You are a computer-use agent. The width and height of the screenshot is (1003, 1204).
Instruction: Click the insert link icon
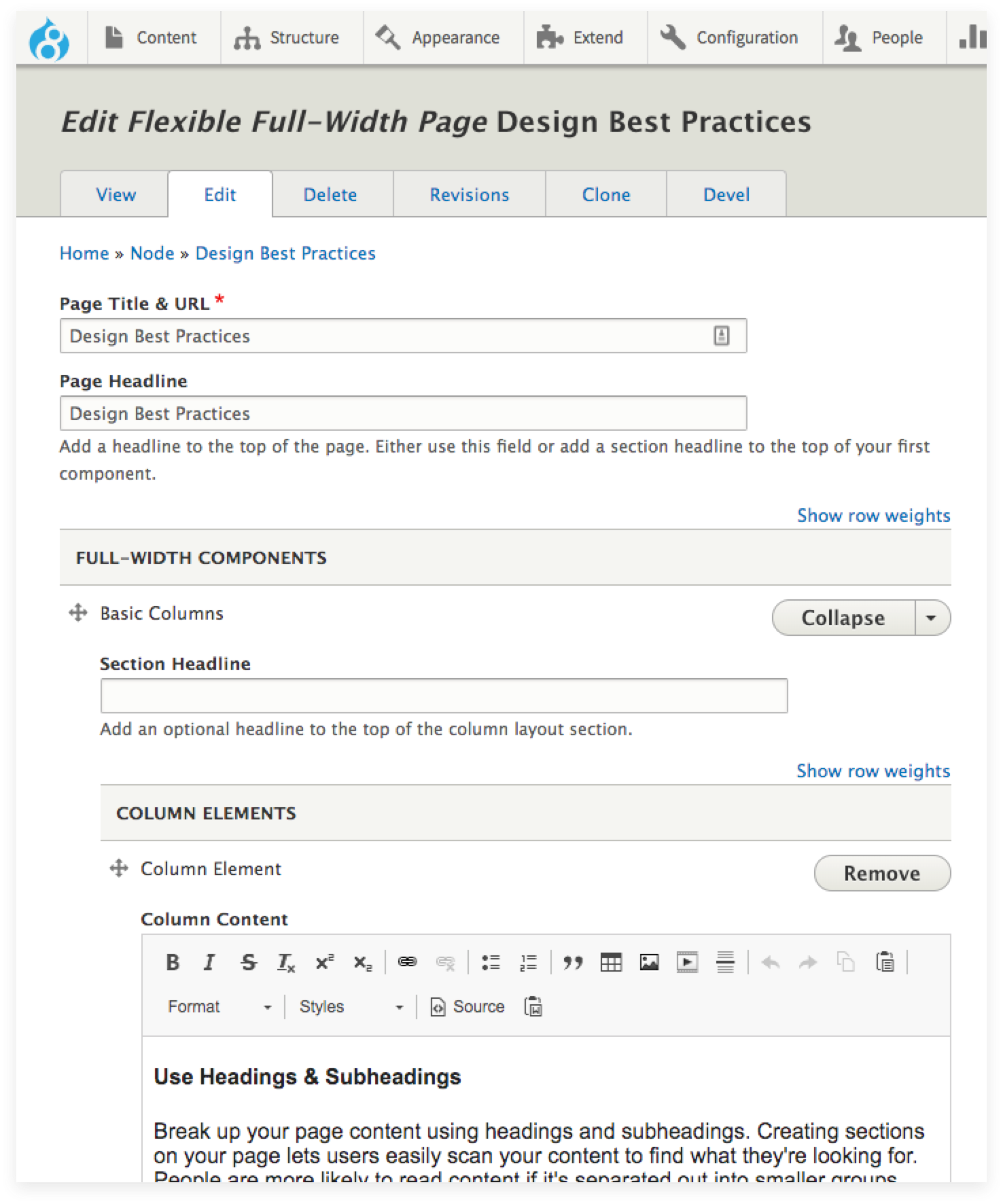click(x=407, y=962)
